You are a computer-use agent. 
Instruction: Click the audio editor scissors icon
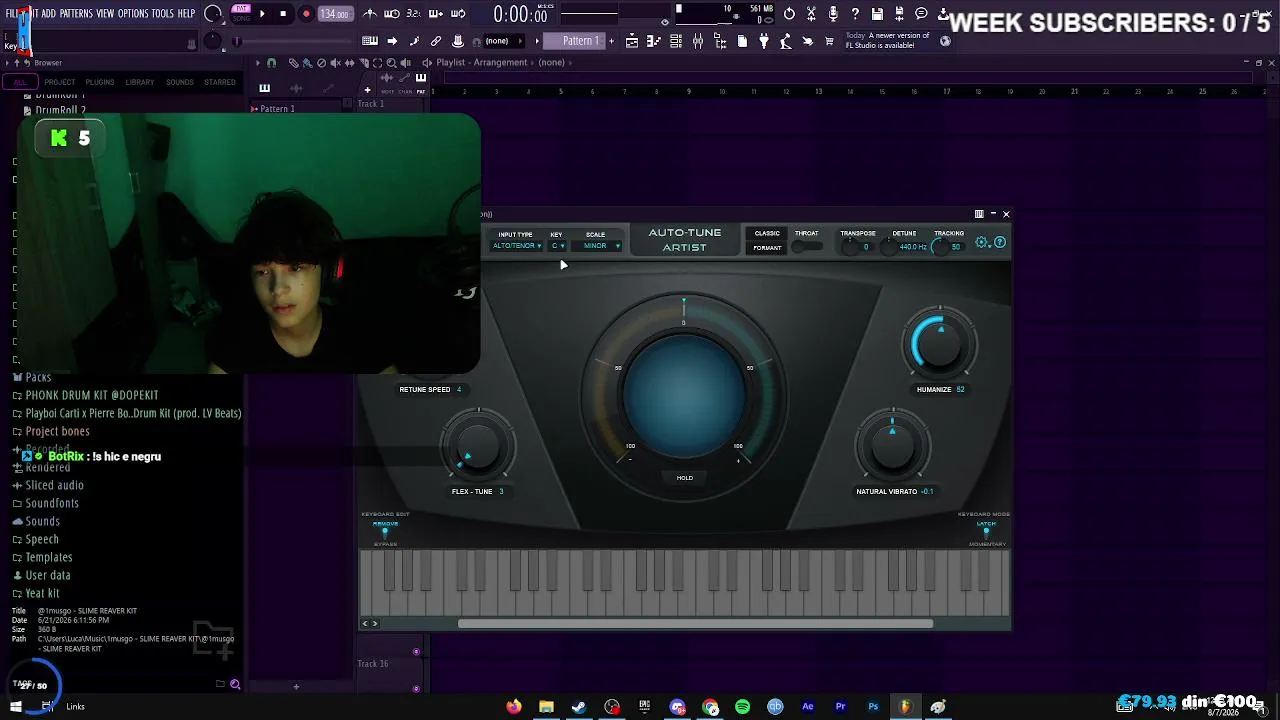[811, 14]
